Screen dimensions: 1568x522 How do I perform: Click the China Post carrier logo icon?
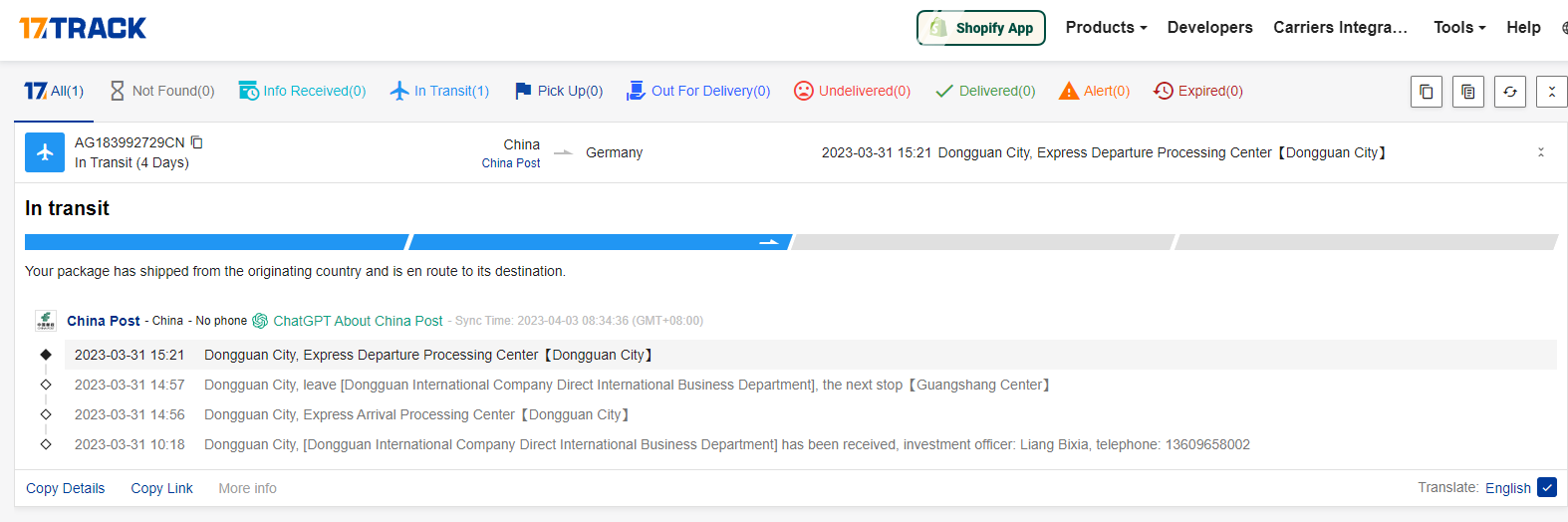[x=45, y=321]
